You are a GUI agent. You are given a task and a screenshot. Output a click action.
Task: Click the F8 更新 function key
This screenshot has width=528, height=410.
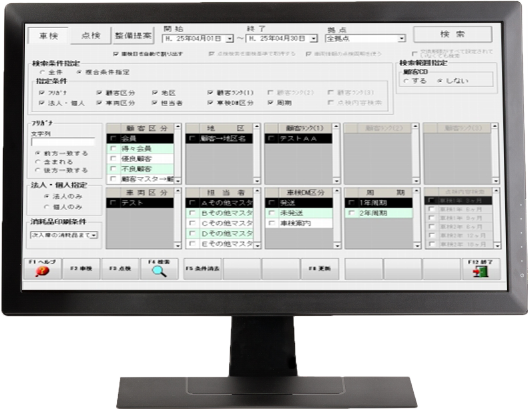coord(319,269)
